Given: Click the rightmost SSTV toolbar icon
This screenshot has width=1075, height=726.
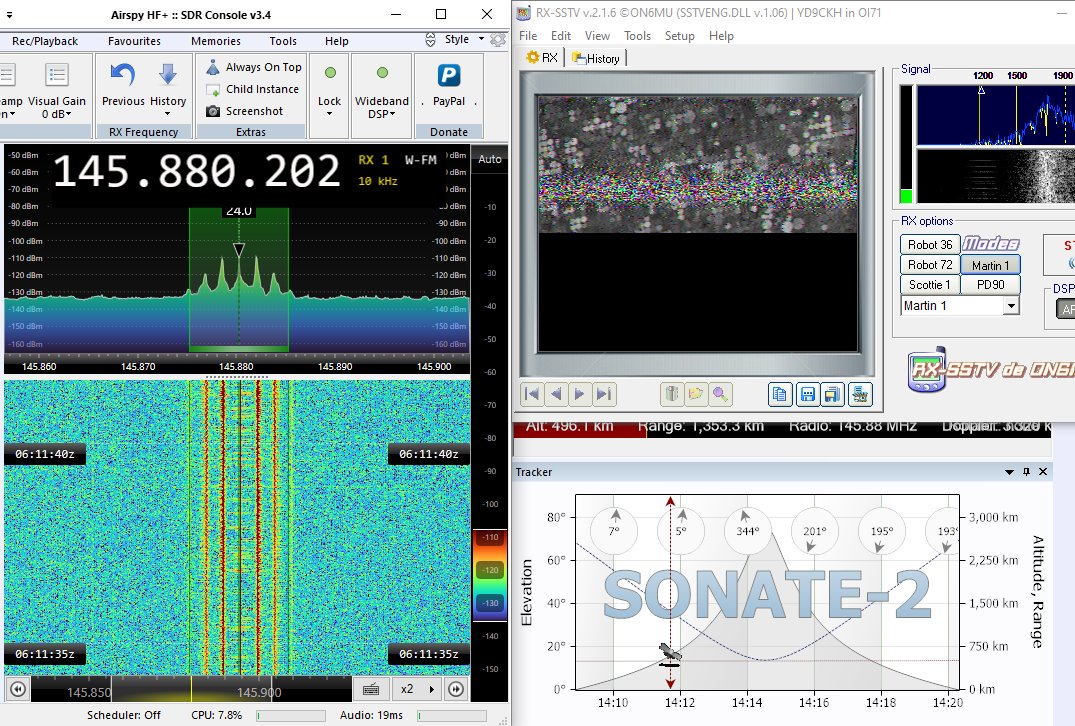Looking at the screenshot, I should [x=860, y=394].
